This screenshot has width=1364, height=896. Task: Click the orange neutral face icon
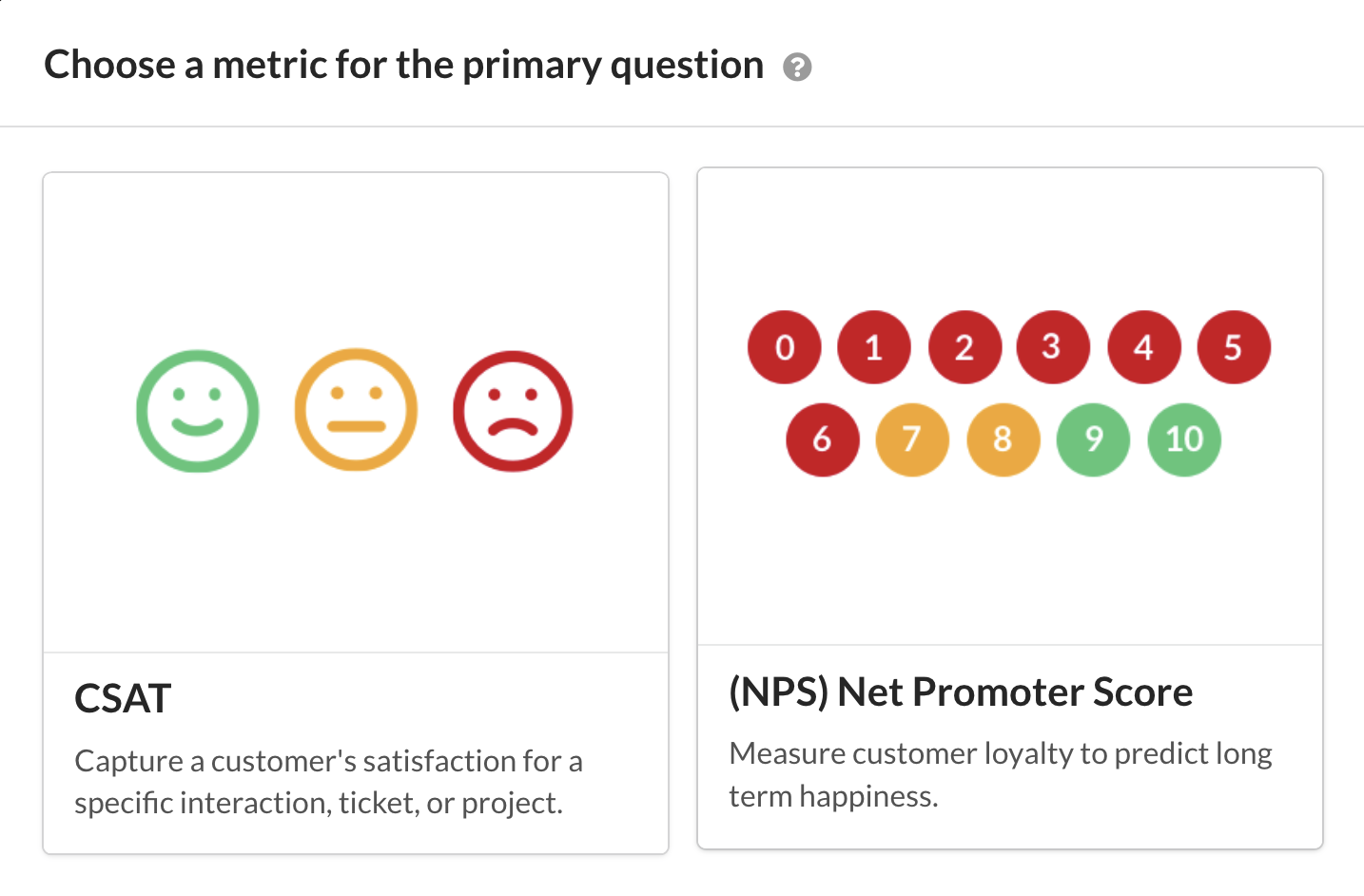tap(356, 410)
